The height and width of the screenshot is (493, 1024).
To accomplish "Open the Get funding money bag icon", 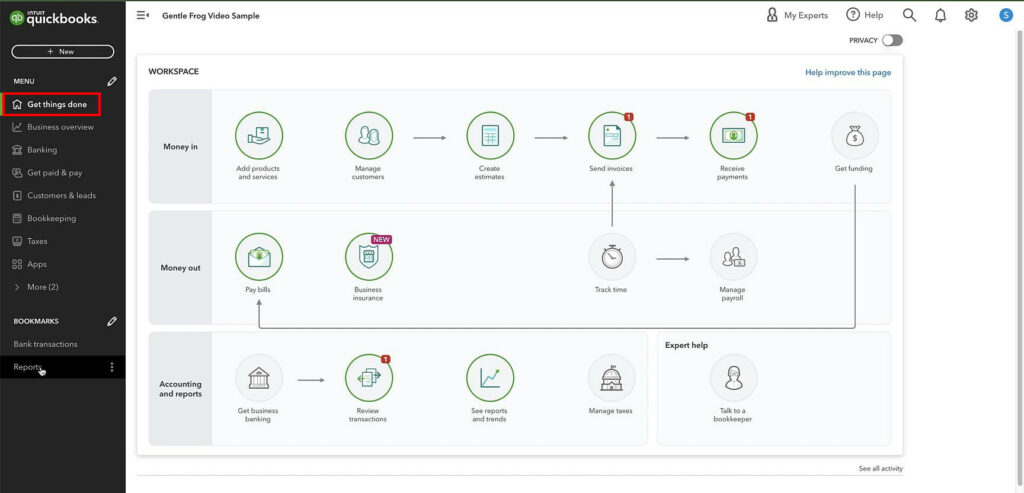I will 854,136.
